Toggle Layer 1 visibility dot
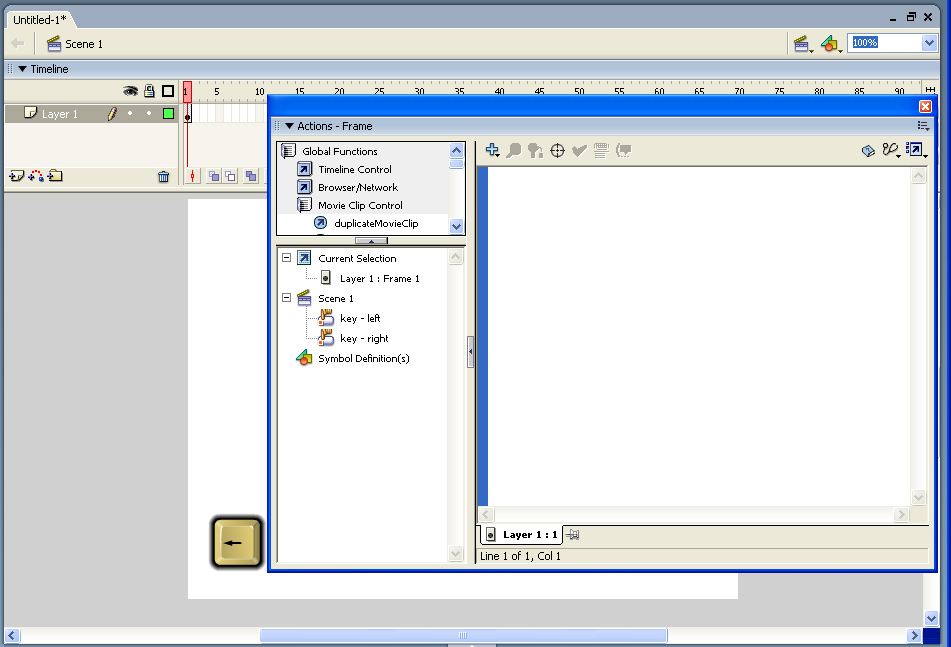The height and width of the screenshot is (647, 951). tap(130, 113)
